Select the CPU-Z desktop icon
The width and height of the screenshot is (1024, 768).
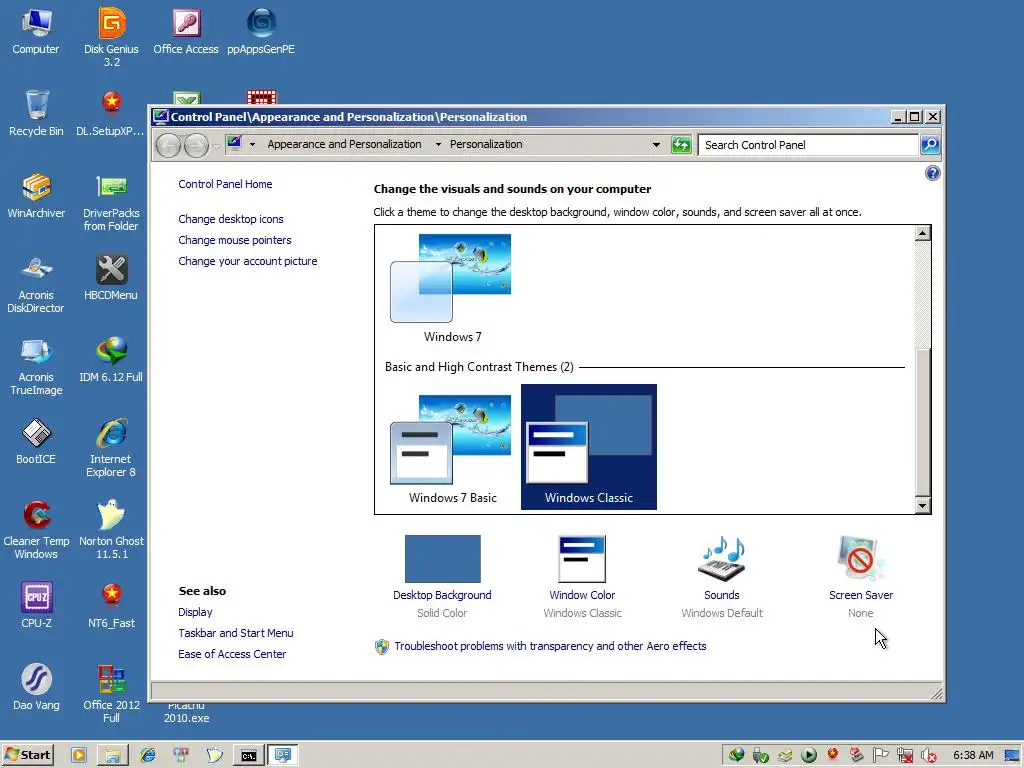click(36, 605)
